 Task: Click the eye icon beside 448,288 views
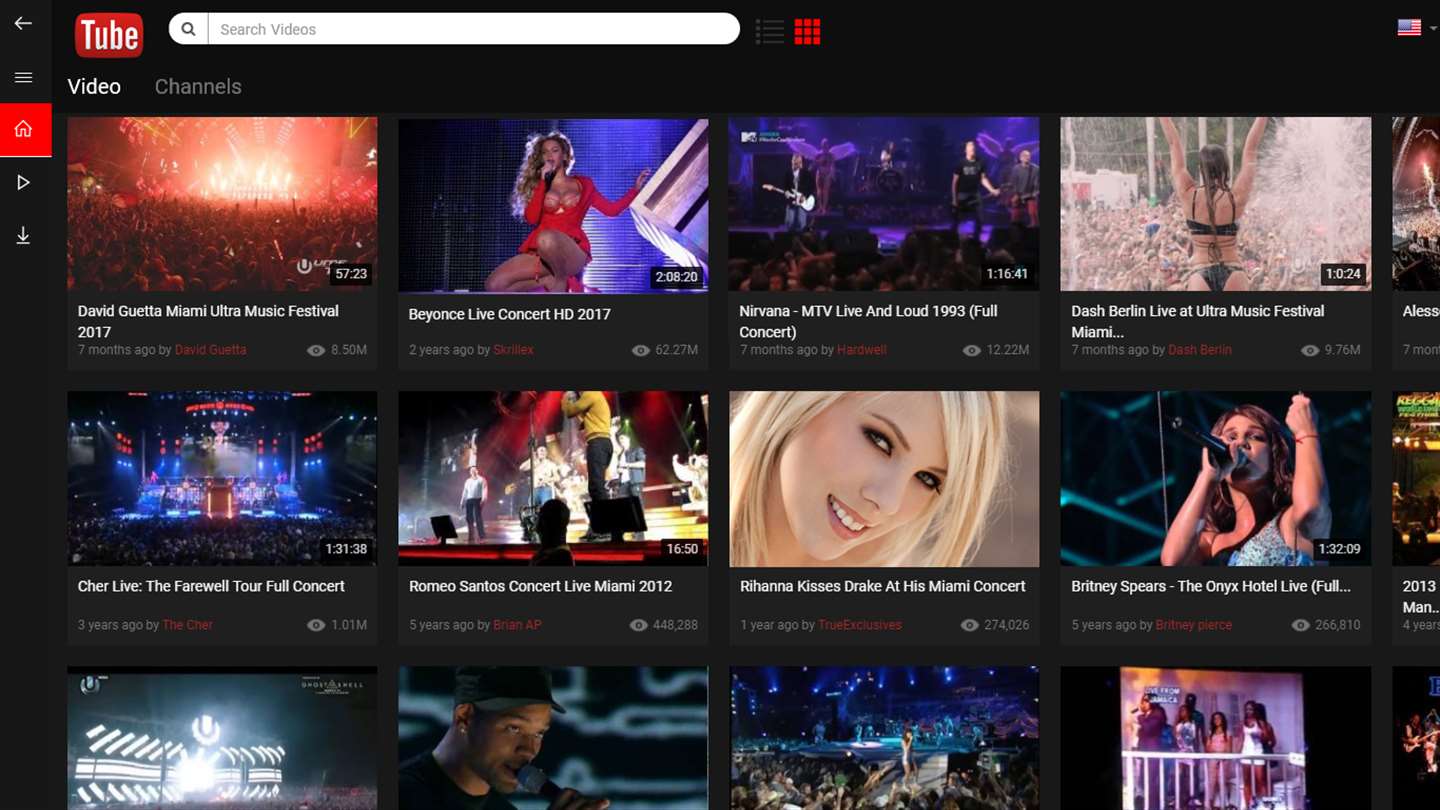[638, 625]
